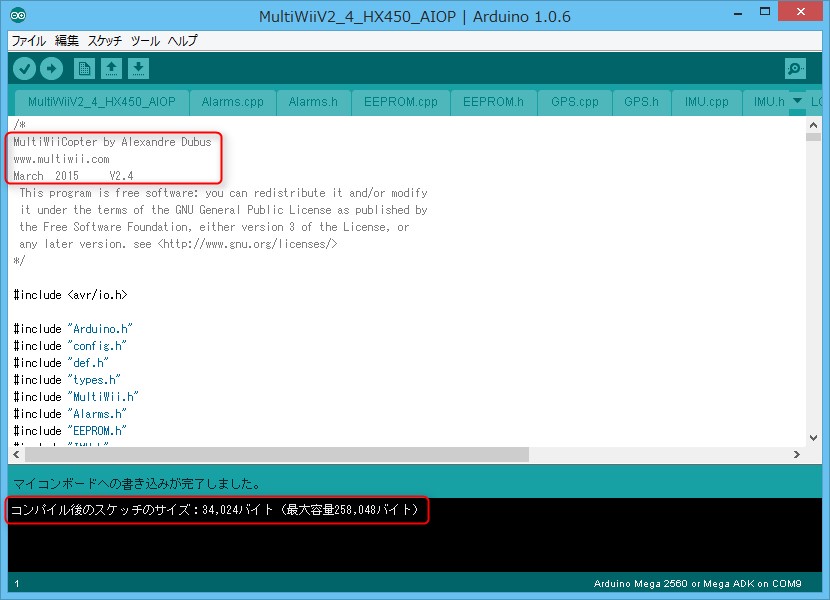Open the ヘルプ menu
The image size is (830, 600).
[183, 41]
